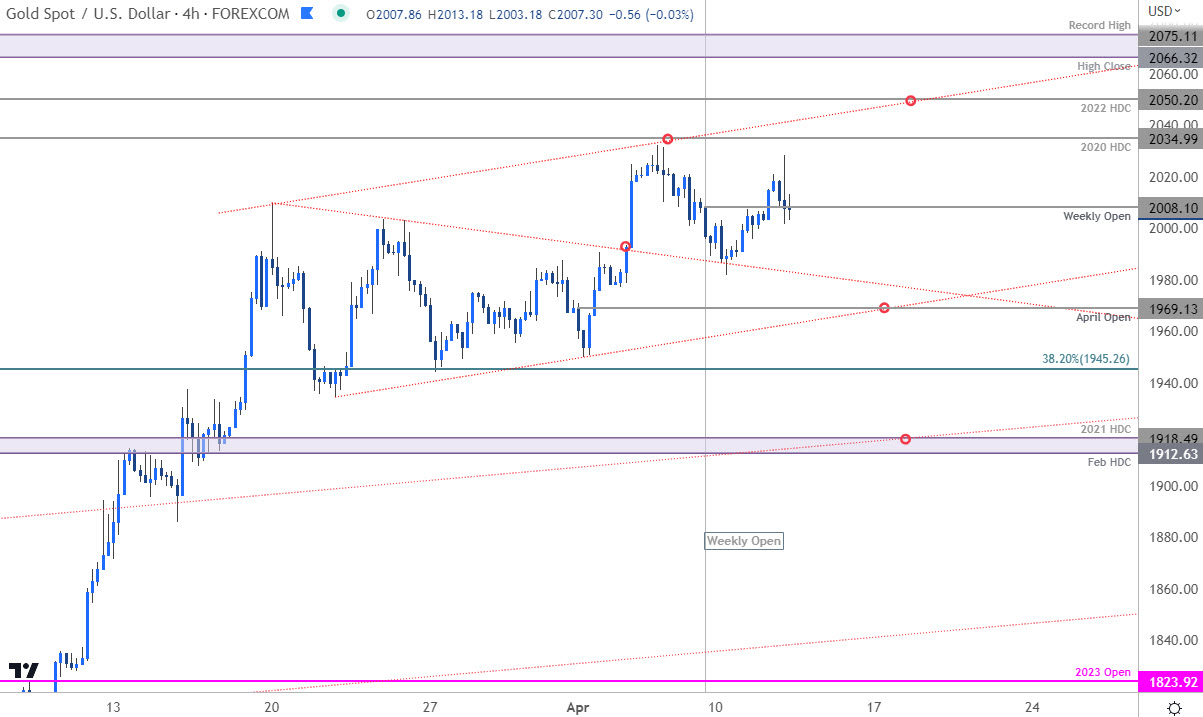The width and height of the screenshot is (1203, 717).
Task: Select the red circle marker at 2034.99
Action: click(667, 138)
